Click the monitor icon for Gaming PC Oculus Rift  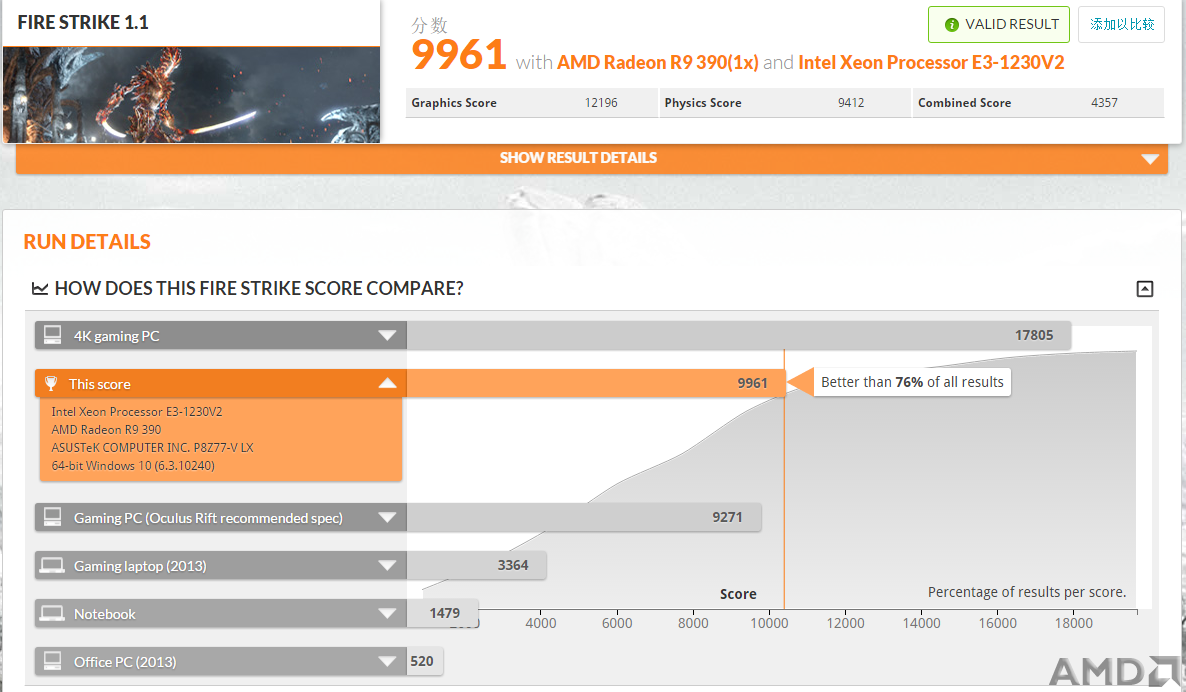tap(52, 517)
